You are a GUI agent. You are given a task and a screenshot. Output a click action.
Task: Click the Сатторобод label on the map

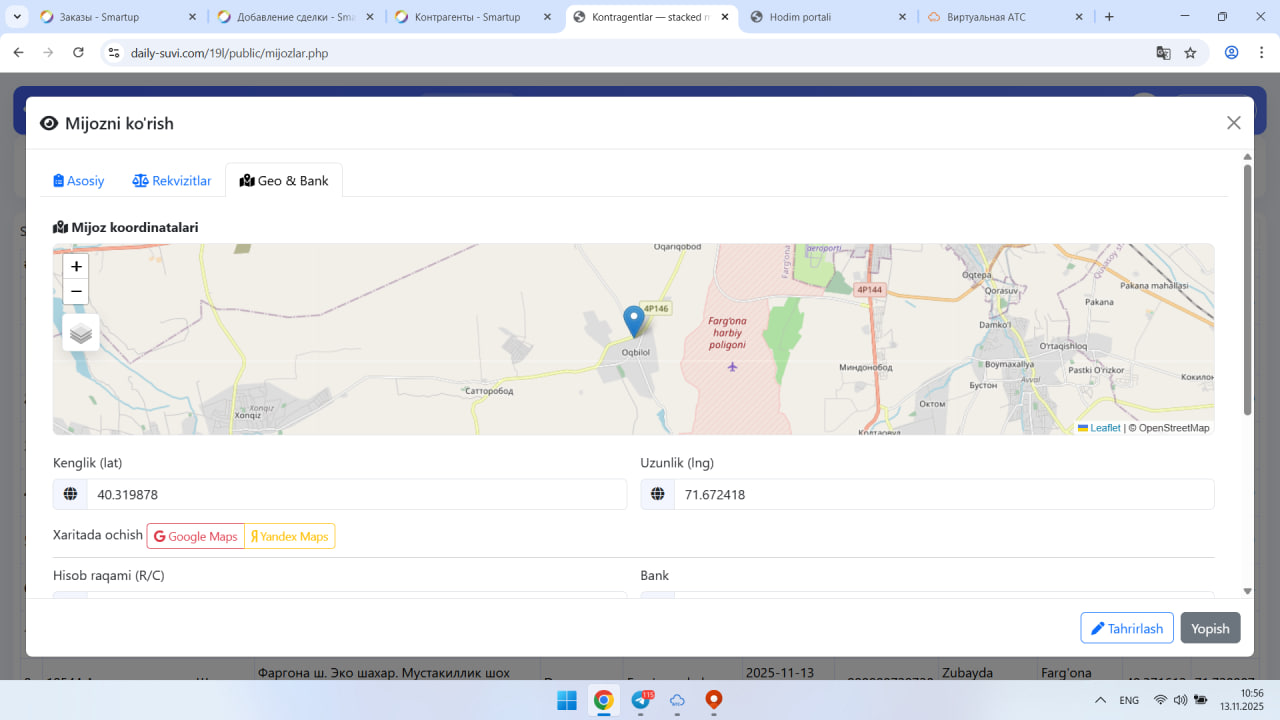coord(489,390)
